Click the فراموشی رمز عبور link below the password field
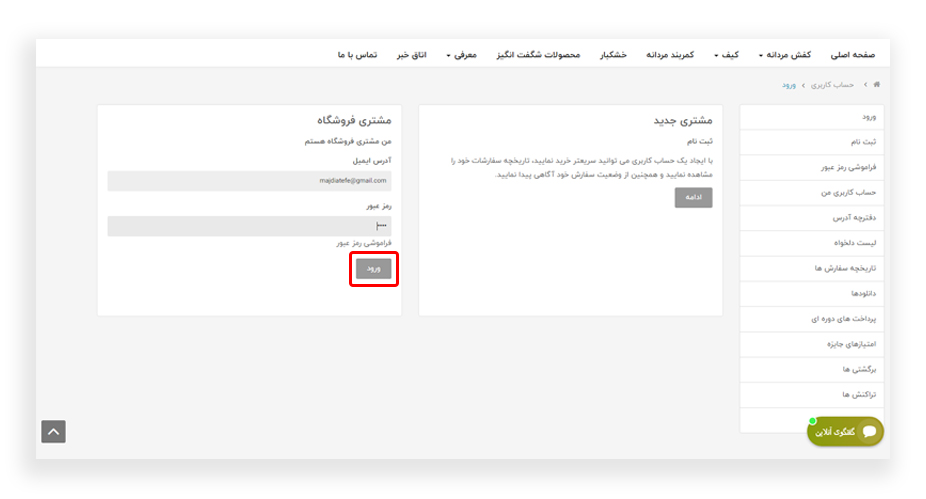926x499 pixels. [363, 243]
